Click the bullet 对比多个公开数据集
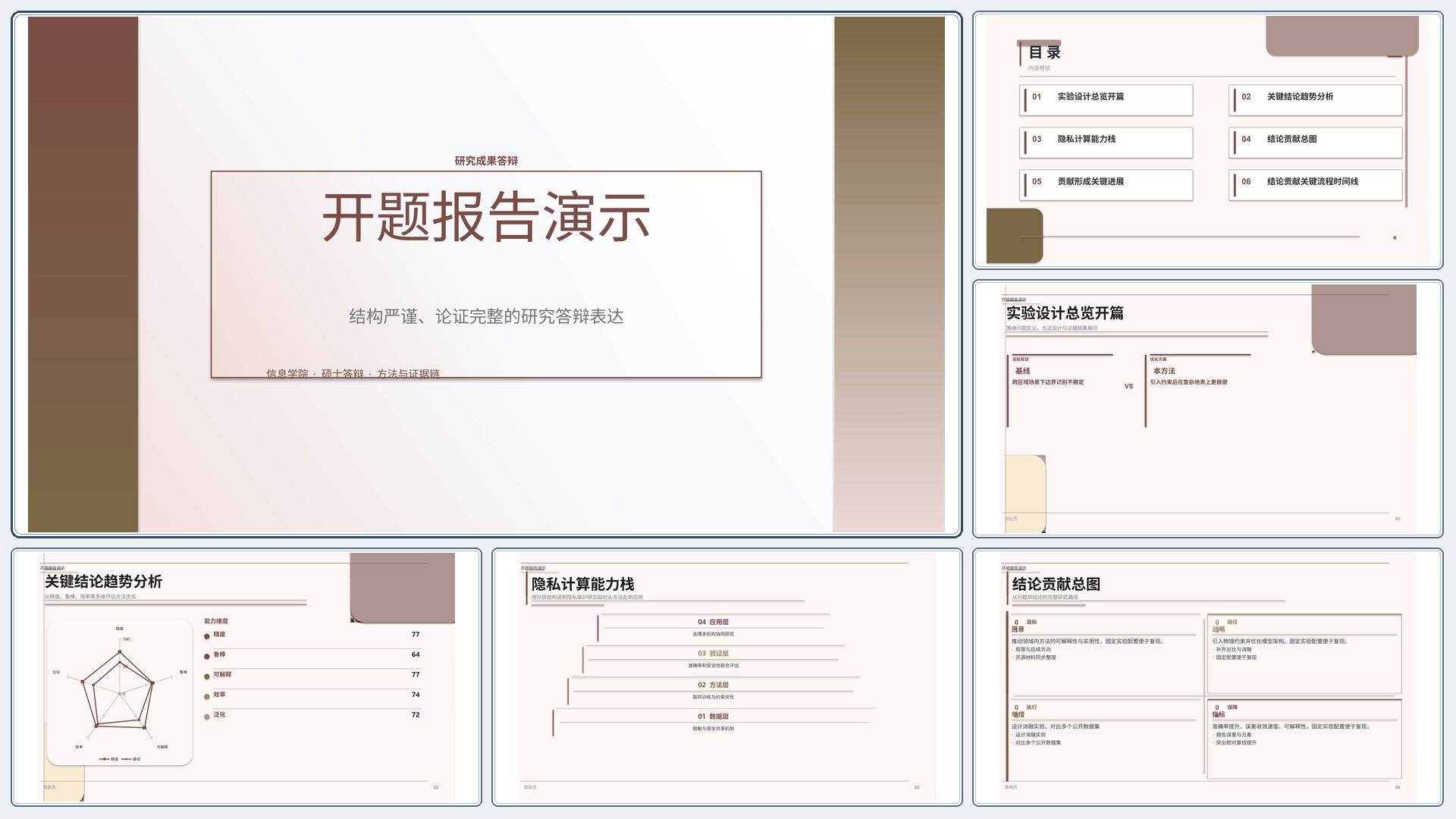Image resolution: width=1456 pixels, height=819 pixels. coord(1038,742)
